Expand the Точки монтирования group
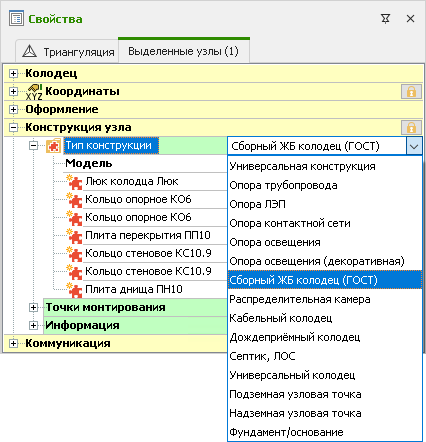Viewport: 426px width, 442px height. (x=33, y=307)
